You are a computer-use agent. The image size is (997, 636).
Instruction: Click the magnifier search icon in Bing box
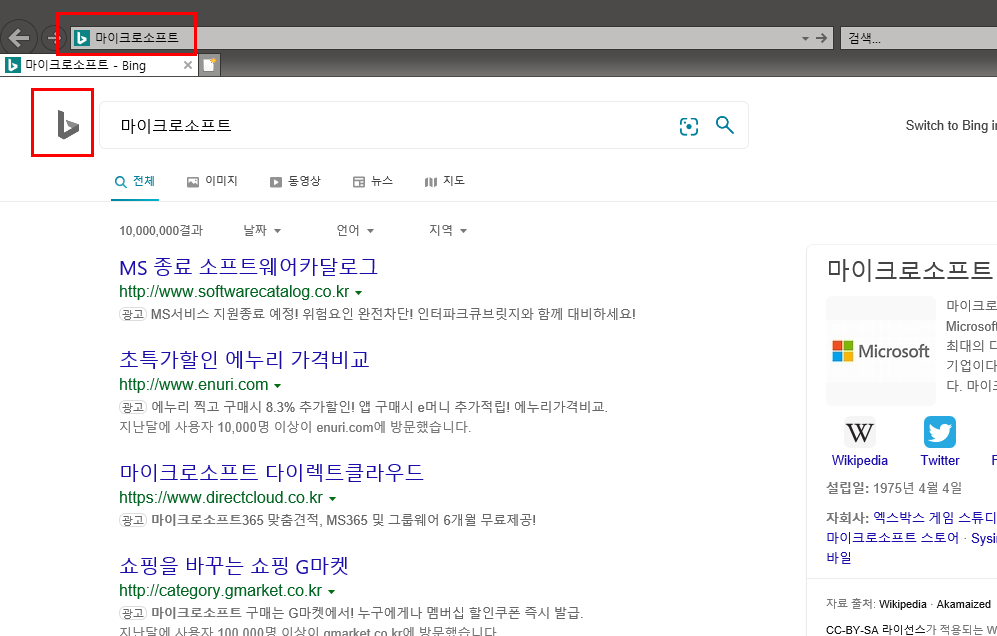(725, 125)
